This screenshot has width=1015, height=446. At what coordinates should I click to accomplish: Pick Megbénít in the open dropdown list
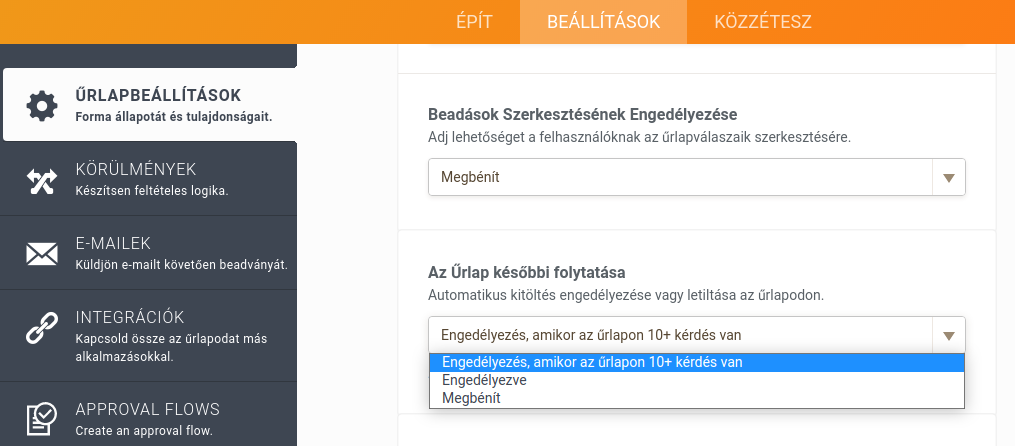pos(471,398)
